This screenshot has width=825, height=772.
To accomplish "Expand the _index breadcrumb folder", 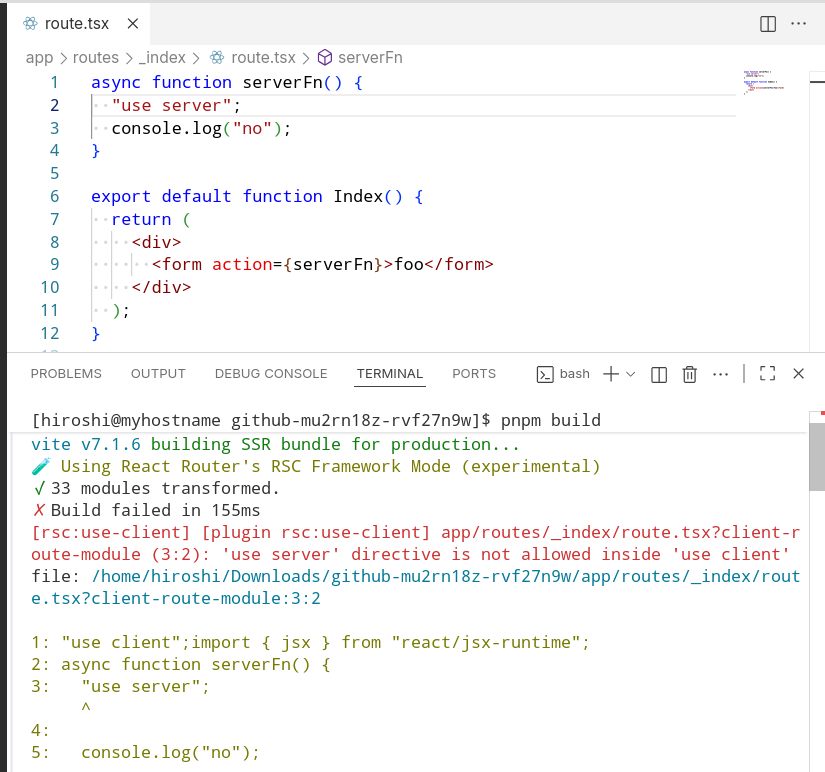I will coord(163,58).
